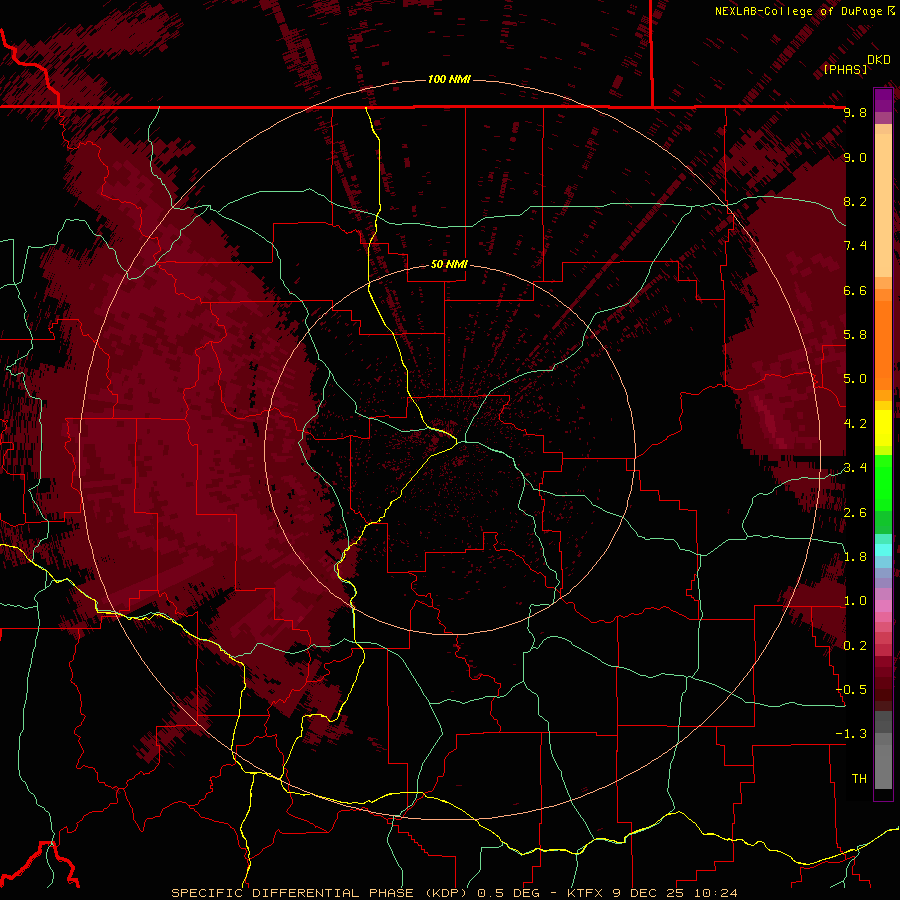Click the 2.6 value on color scale
Image resolution: width=900 pixels, height=900 pixels.
click(x=855, y=513)
